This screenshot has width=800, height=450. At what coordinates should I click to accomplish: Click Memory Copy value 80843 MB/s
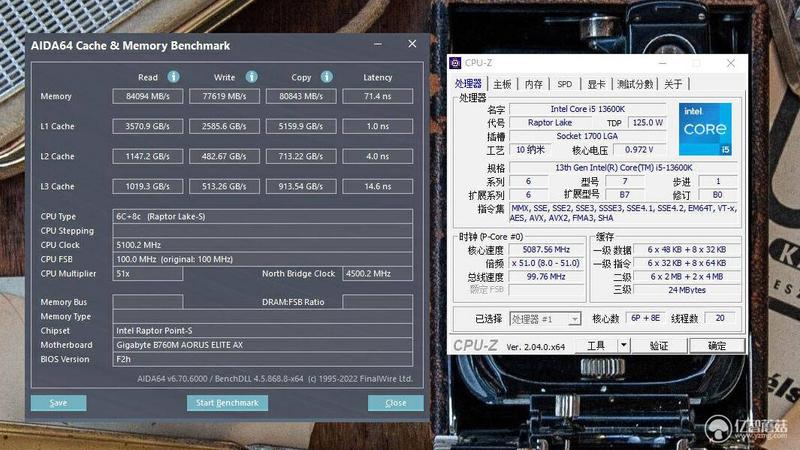[x=301, y=96]
